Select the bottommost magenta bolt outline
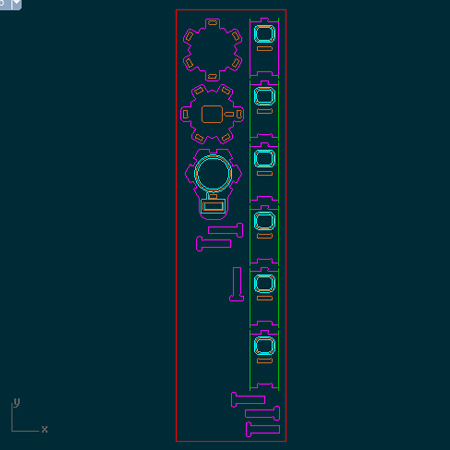The height and width of the screenshot is (450, 450). [263, 429]
